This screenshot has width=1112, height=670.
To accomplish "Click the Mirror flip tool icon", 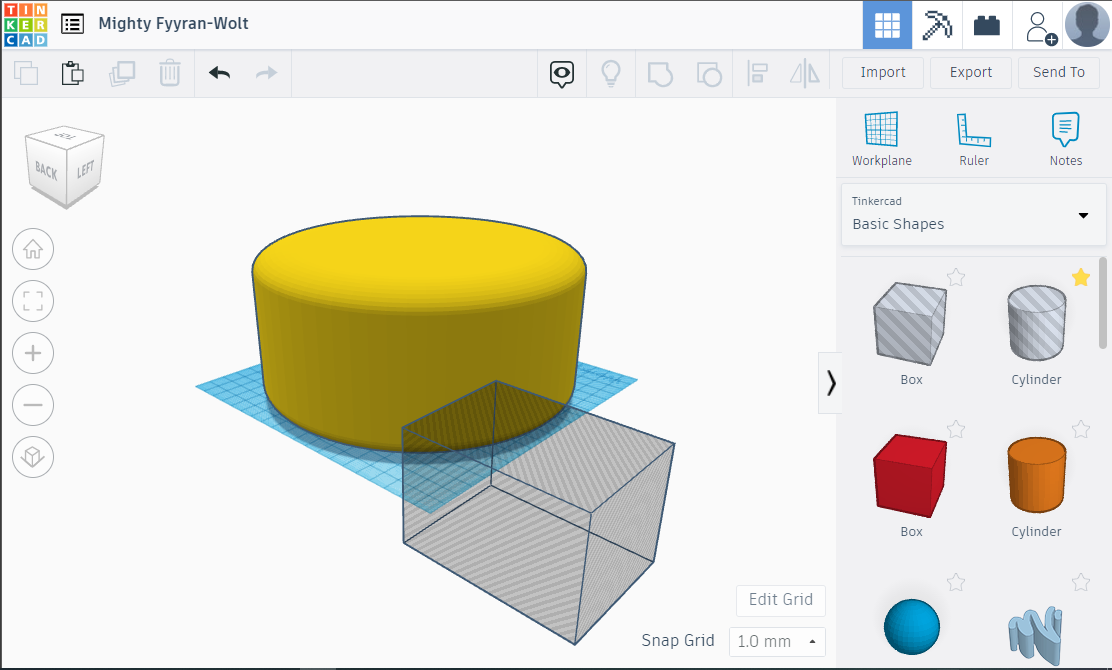I will 805,73.
